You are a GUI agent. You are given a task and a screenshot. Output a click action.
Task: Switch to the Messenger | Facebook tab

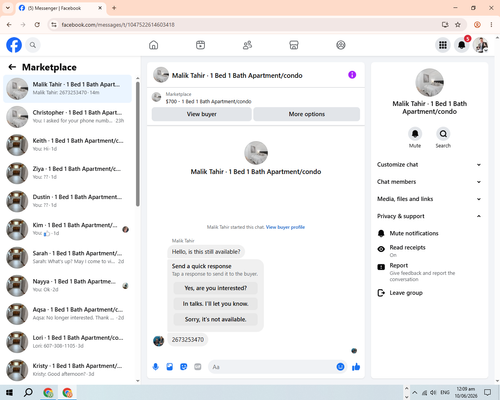[x=61, y=8]
